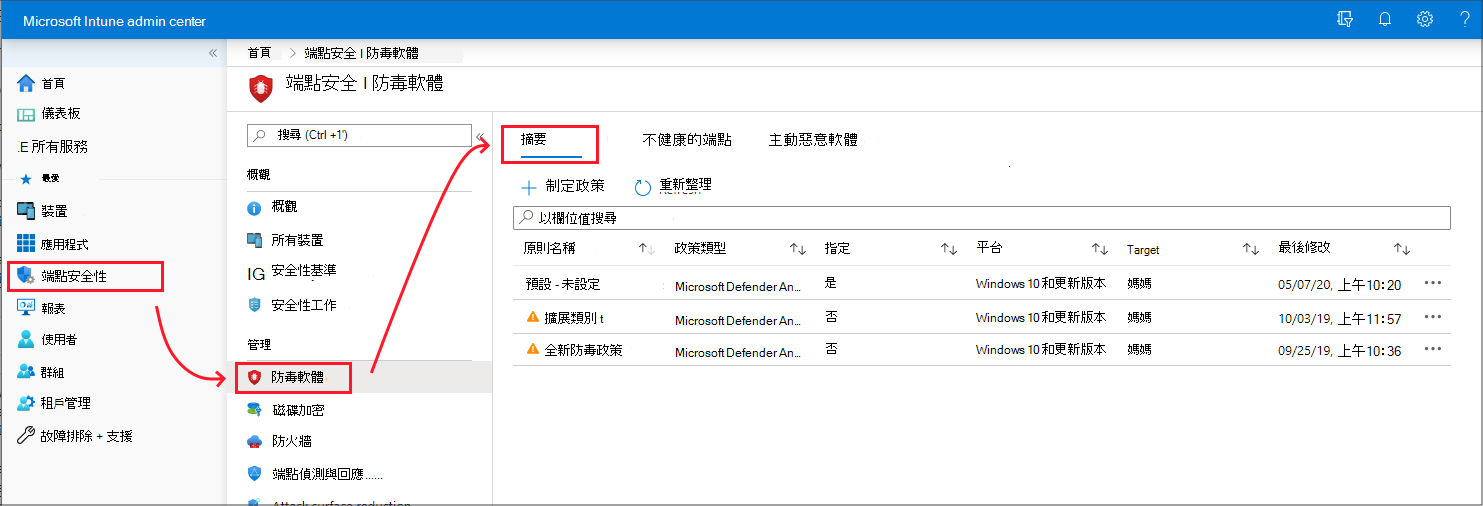The width and height of the screenshot is (1483, 506).
Task: Open the 全新防毒政策 policy
Action: coord(583,350)
